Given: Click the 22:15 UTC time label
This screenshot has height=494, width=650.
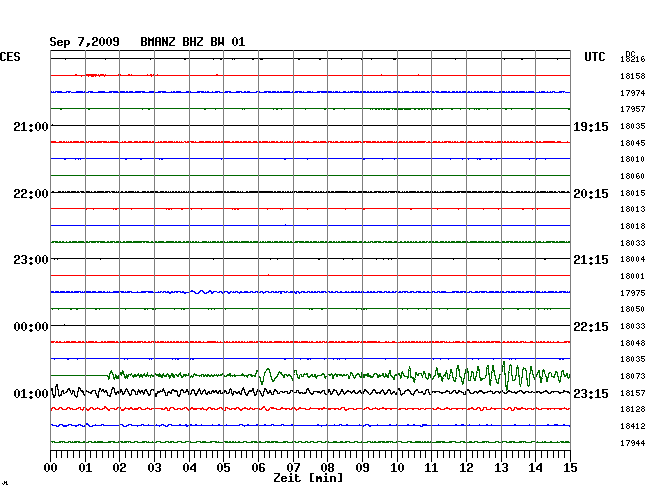Looking at the screenshot, I should (x=591, y=327).
